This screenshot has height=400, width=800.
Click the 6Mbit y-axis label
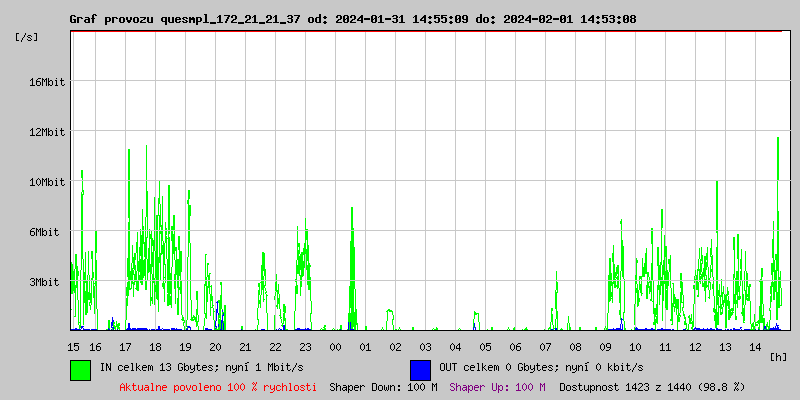pos(44,232)
